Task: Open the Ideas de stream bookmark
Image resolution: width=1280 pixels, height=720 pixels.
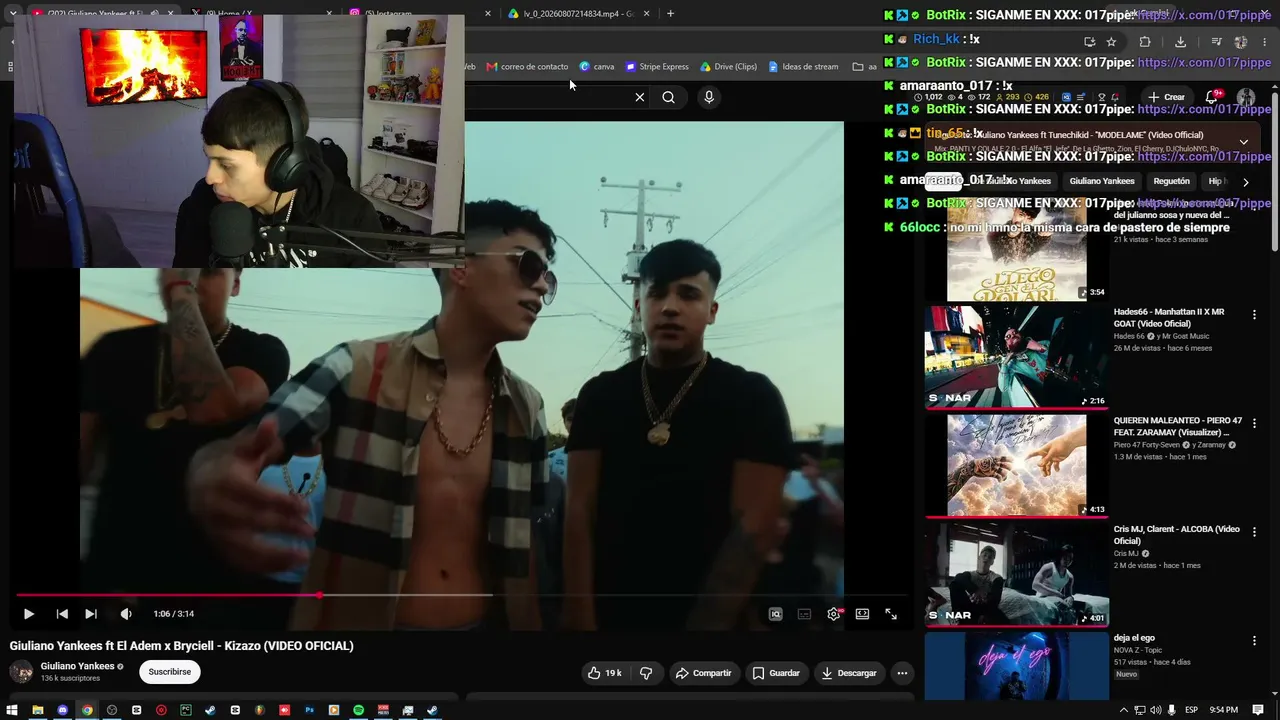Action: pyautogui.click(x=804, y=67)
